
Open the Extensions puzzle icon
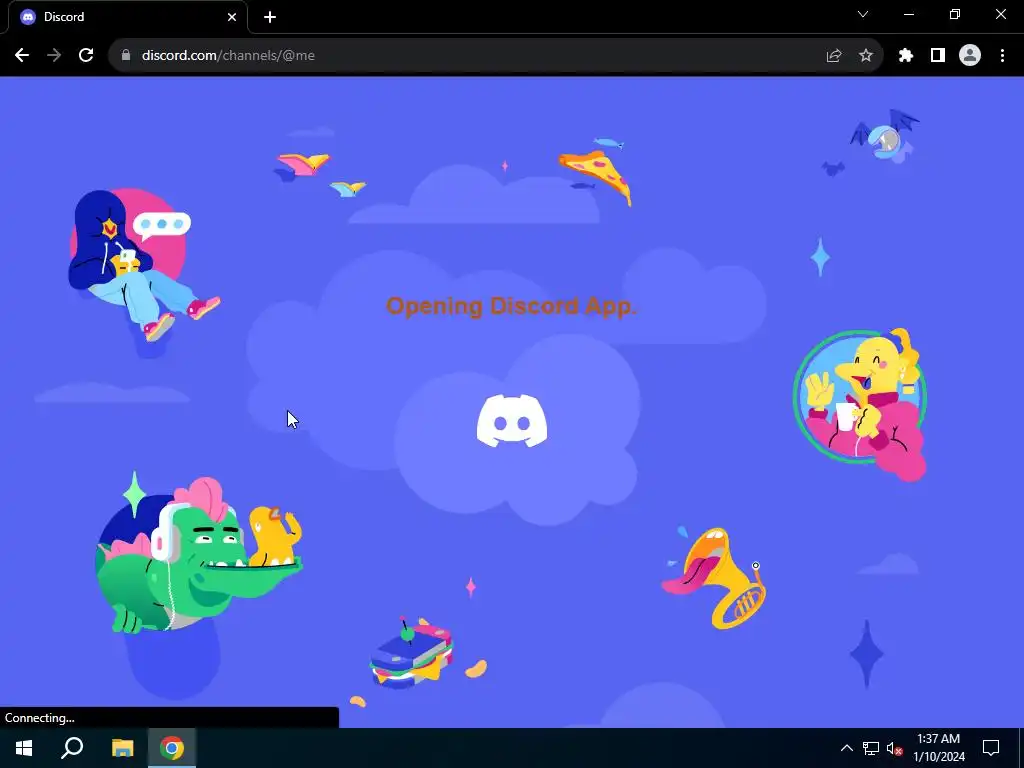[906, 56]
